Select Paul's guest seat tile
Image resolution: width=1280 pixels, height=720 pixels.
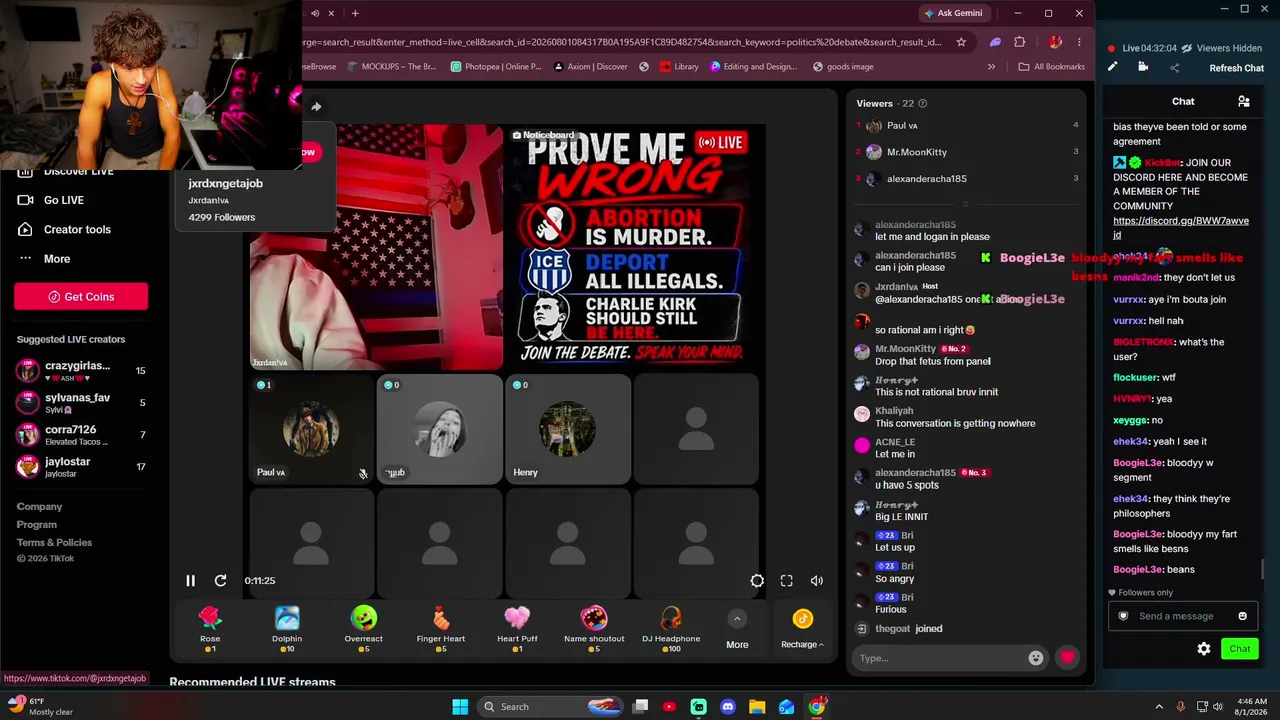(312, 430)
